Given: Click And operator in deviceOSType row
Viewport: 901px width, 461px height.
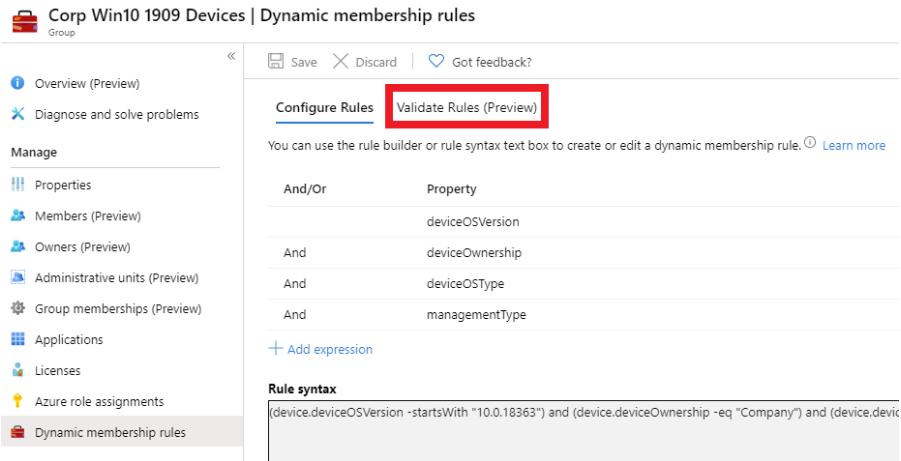Looking at the screenshot, I should (x=295, y=284).
